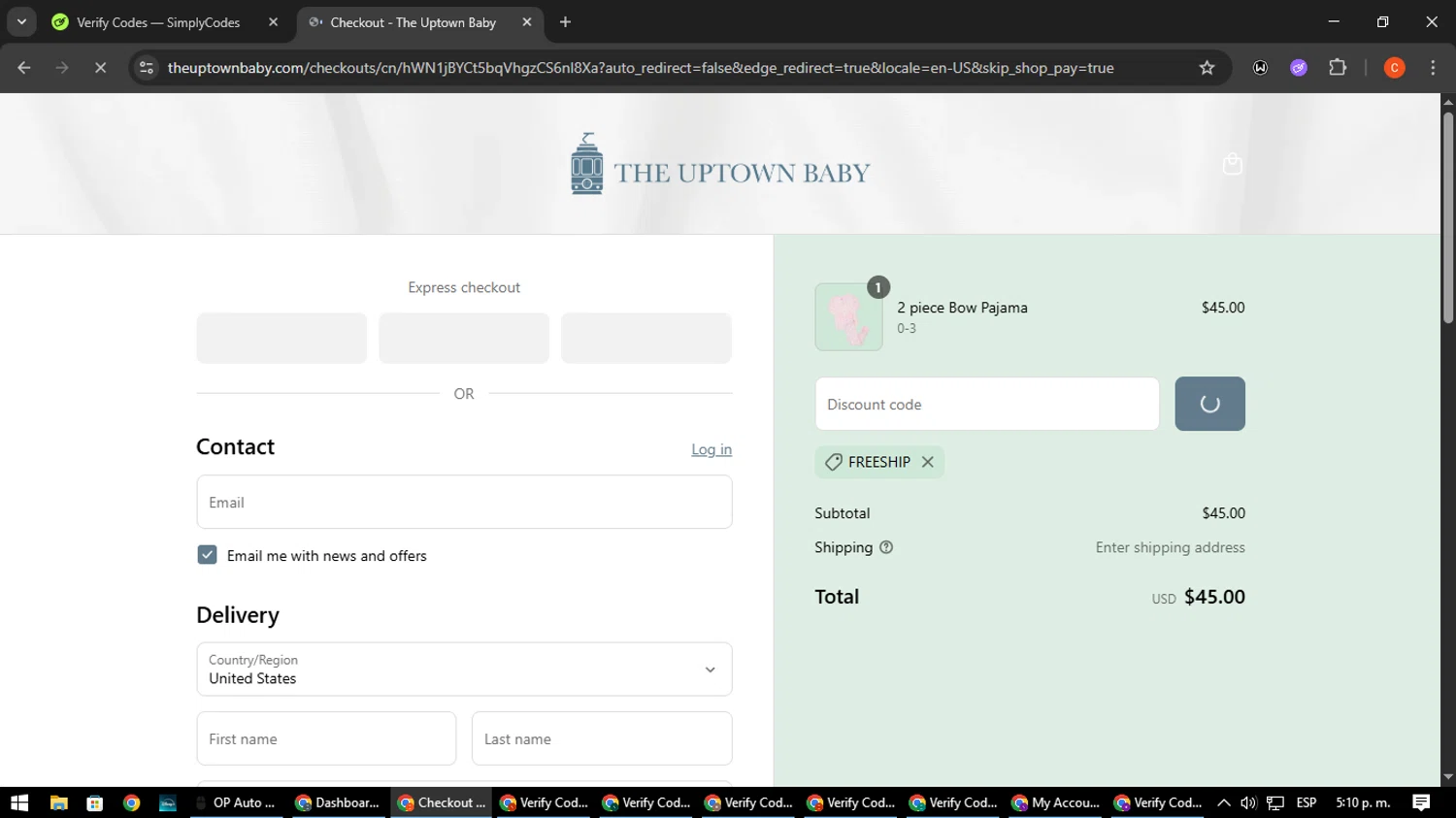Click the first express checkout placeholder button
1456x818 pixels.
click(281, 338)
